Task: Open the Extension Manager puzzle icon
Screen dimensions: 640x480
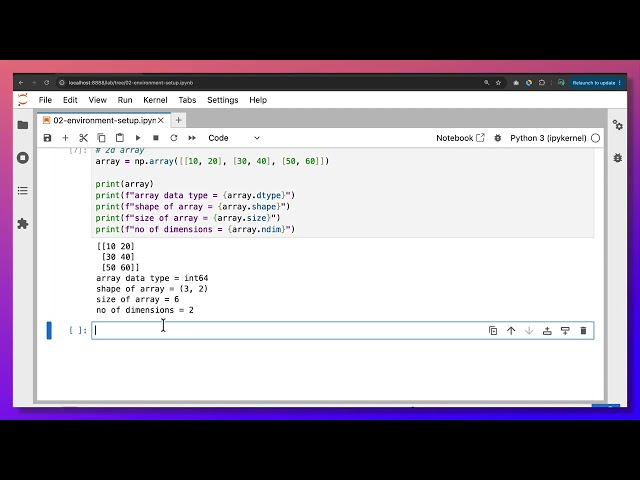Action: coord(23,224)
